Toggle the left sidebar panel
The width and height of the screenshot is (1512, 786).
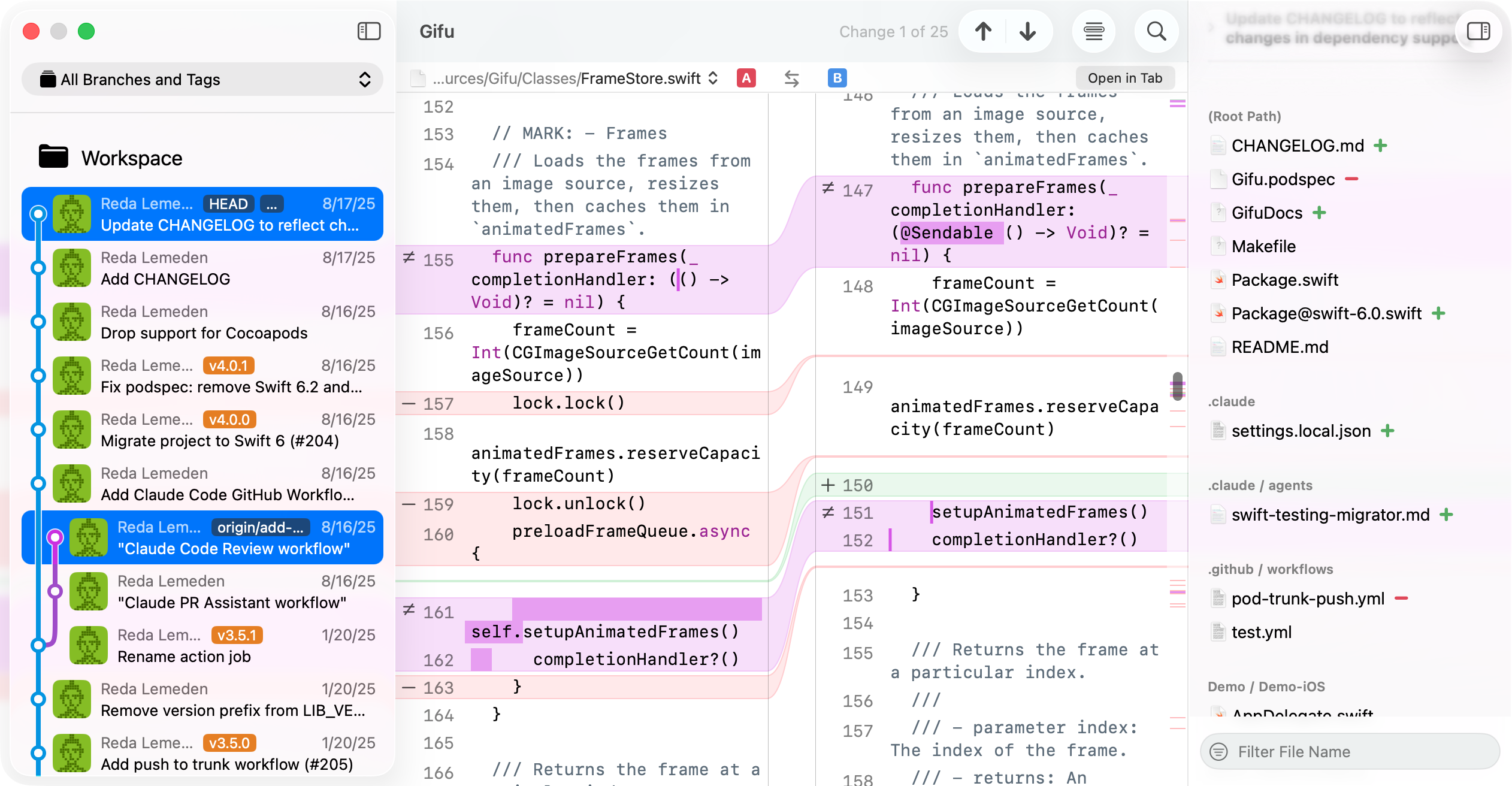pyautogui.click(x=369, y=31)
